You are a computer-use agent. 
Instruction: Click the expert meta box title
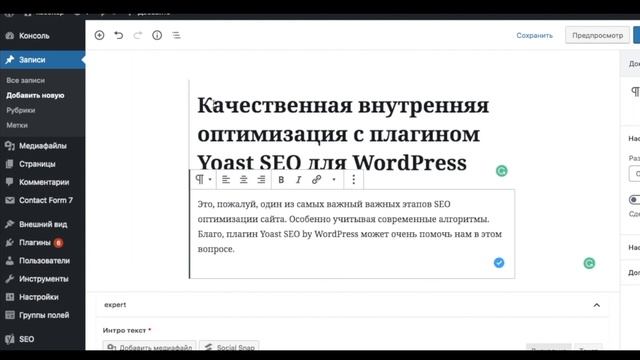115,305
